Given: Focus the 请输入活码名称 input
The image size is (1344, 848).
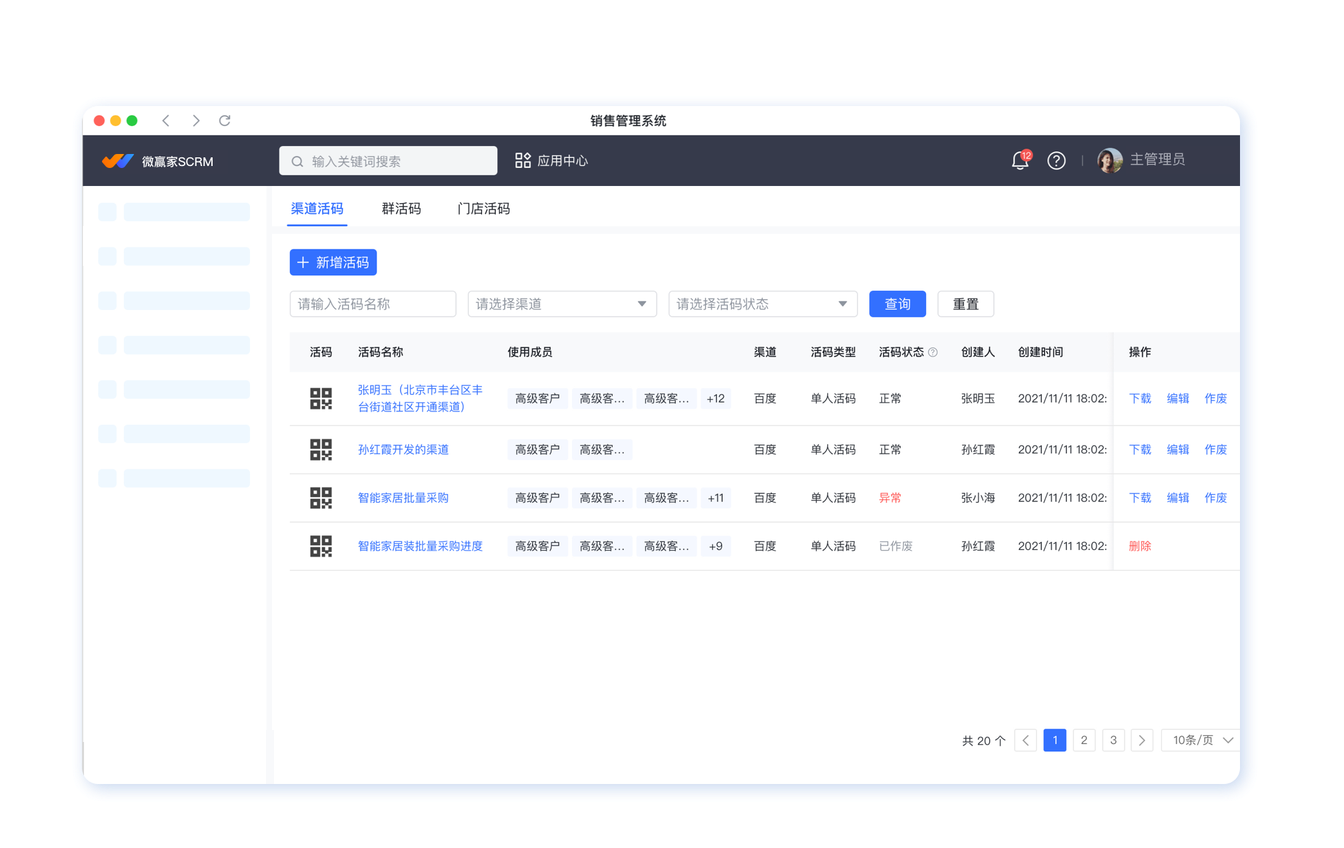Looking at the screenshot, I should point(373,304).
